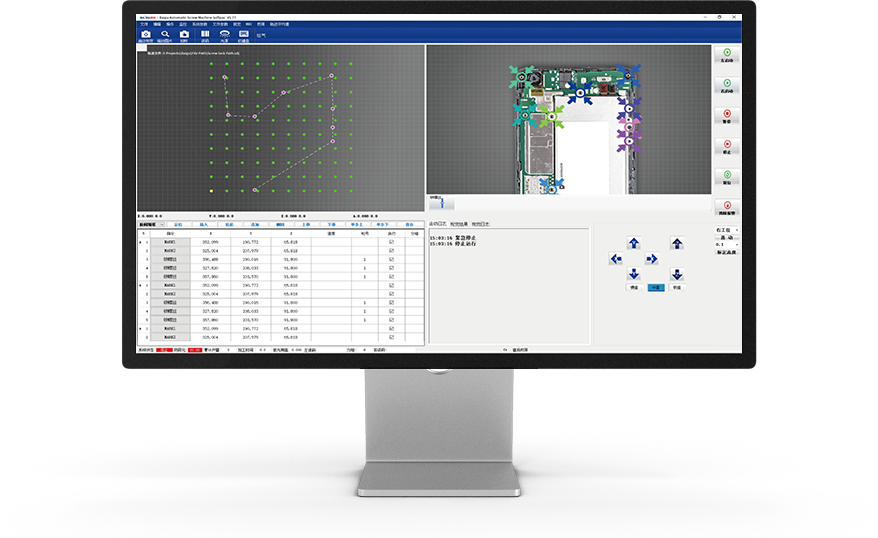Open the 0.1 step distance dropdown

727,244
